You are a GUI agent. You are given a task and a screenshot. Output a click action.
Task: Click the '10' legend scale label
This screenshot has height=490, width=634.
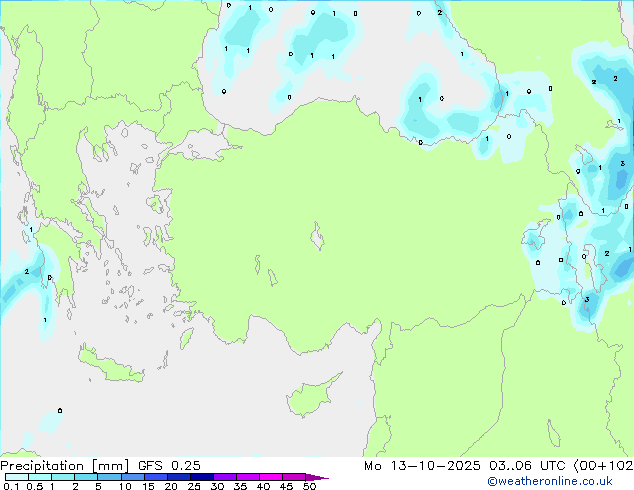click(125, 486)
